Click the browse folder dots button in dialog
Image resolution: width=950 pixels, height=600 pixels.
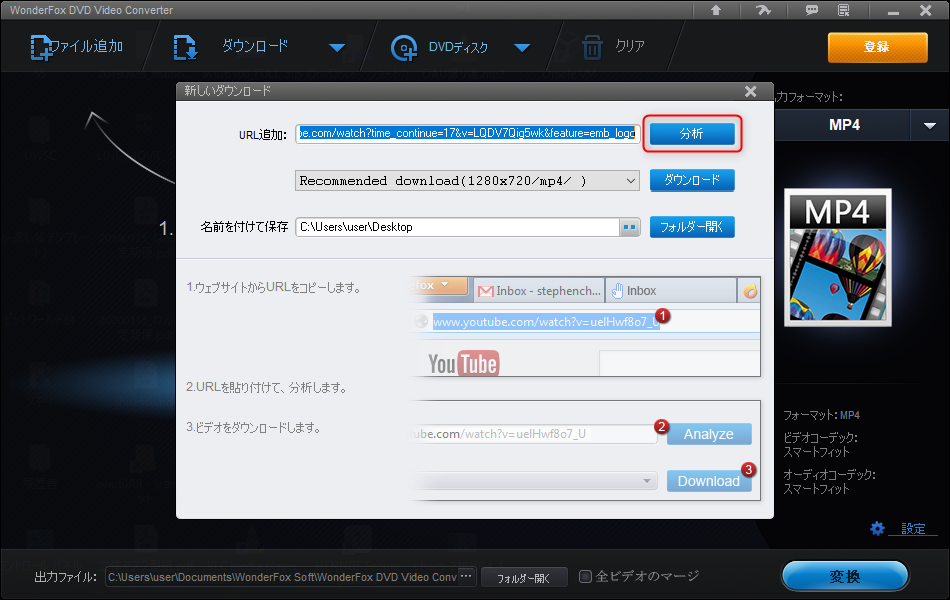coord(629,227)
